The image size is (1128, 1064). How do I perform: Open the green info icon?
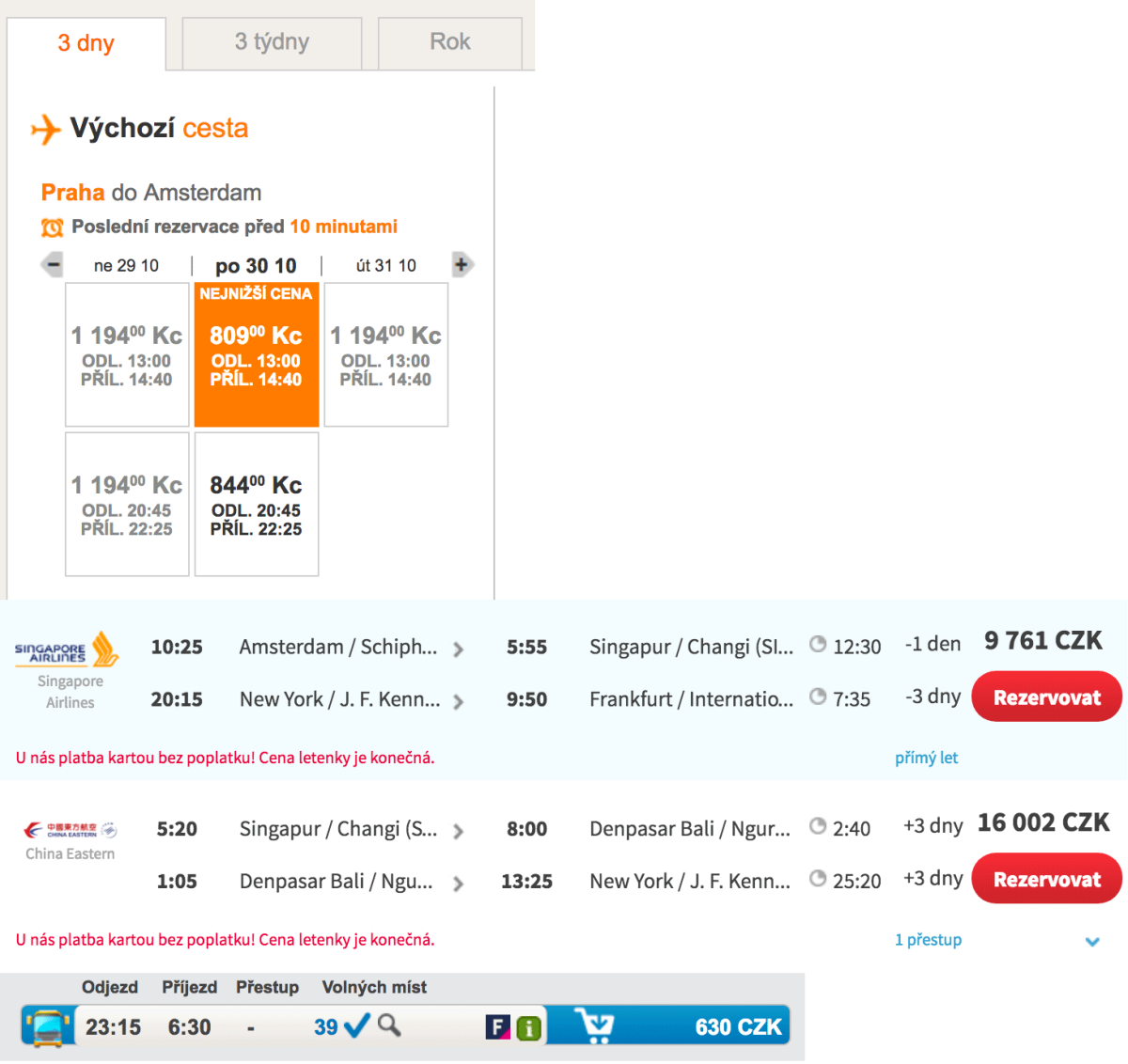[529, 1027]
